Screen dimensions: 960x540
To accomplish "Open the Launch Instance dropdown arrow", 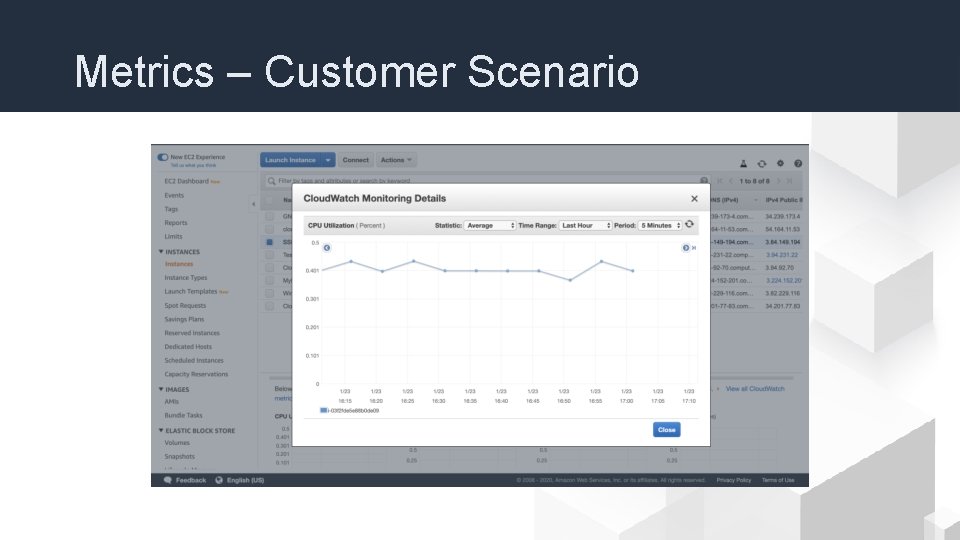I will pyautogui.click(x=328, y=160).
